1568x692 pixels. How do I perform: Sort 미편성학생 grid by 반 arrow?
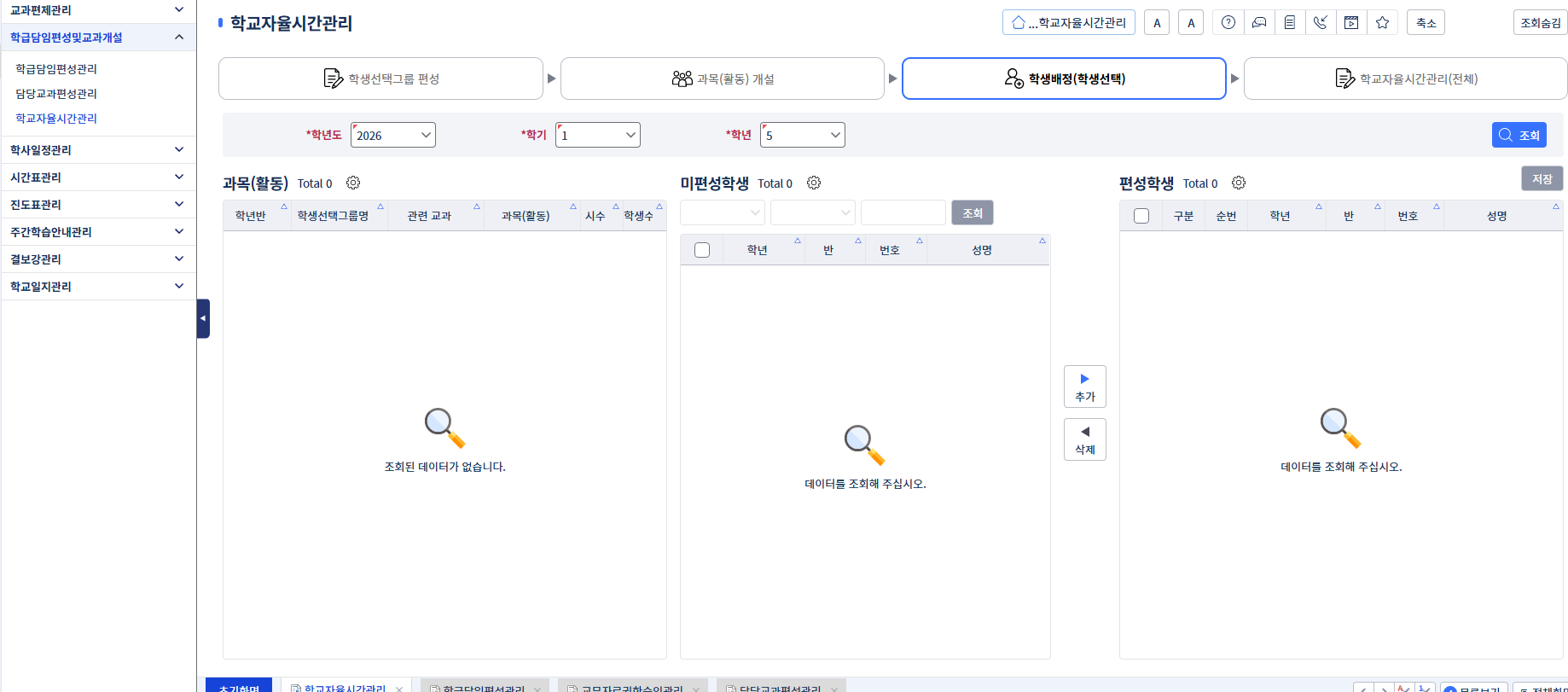(858, 241)
